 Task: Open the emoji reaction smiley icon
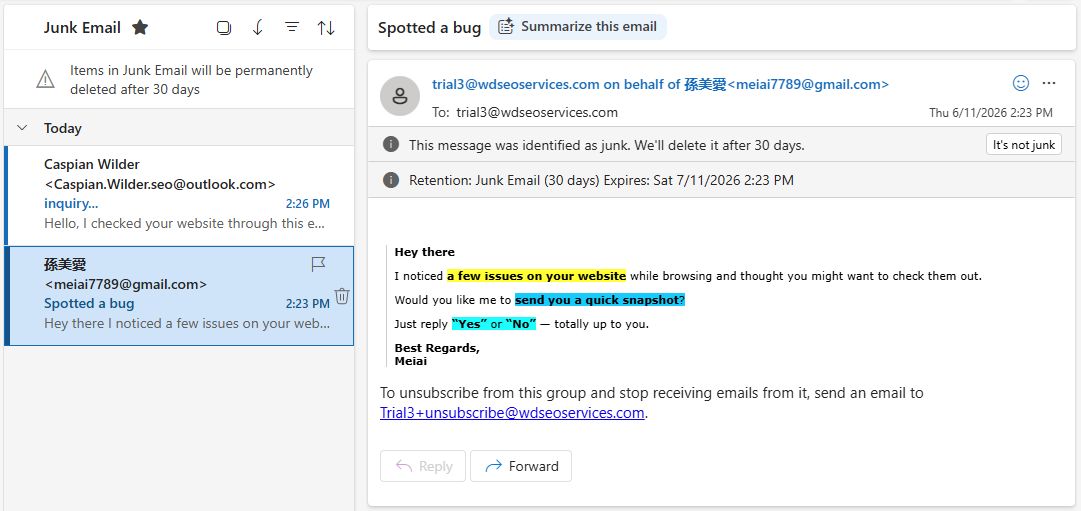(x=1020, y=83)
